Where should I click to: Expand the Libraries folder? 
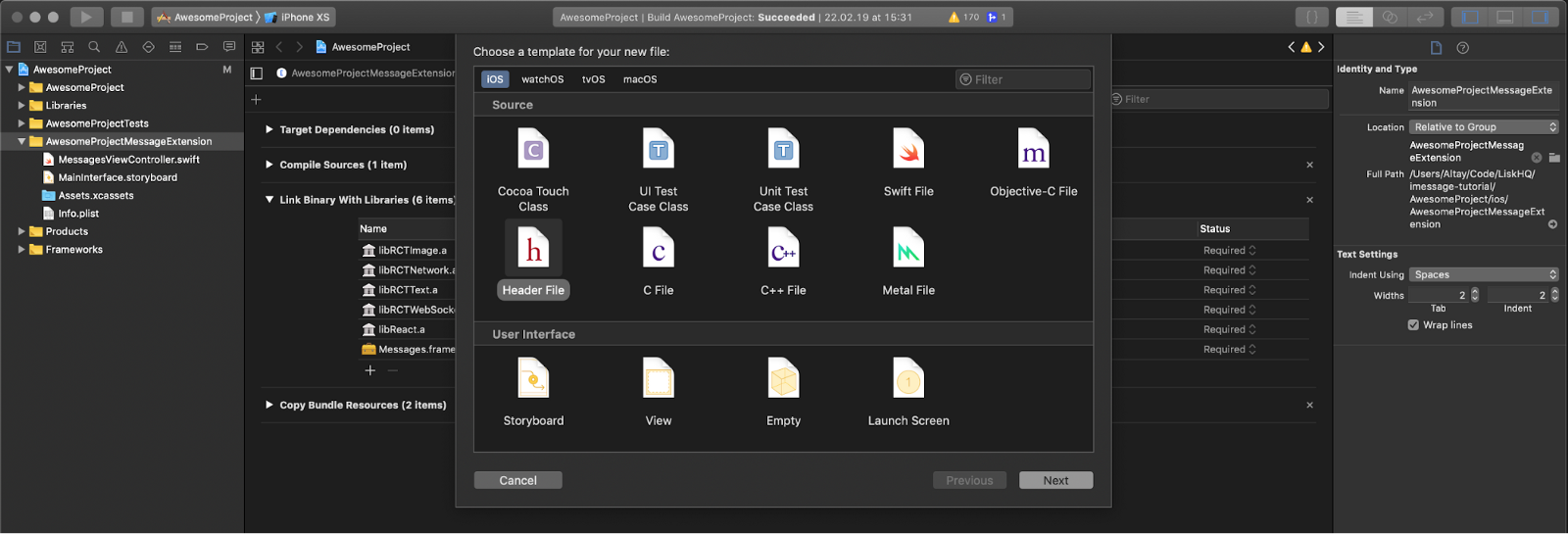[x=22, y=106]
